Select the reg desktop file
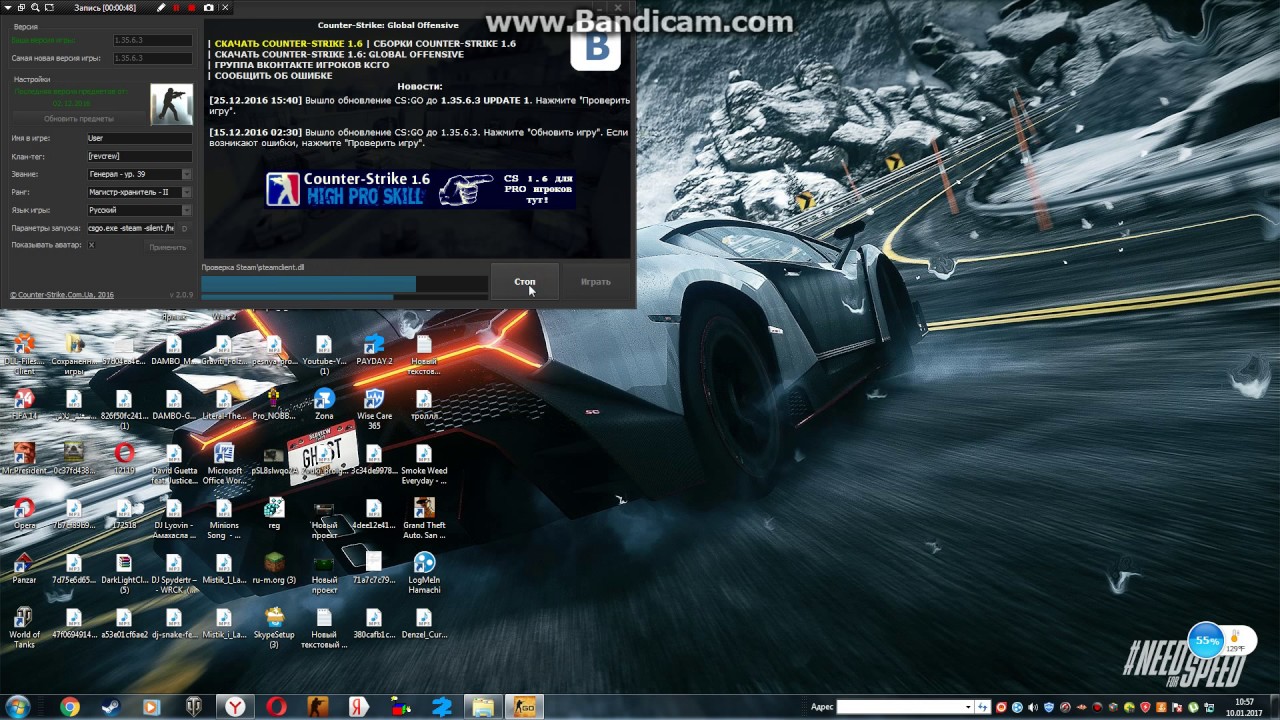 [274, 514]
